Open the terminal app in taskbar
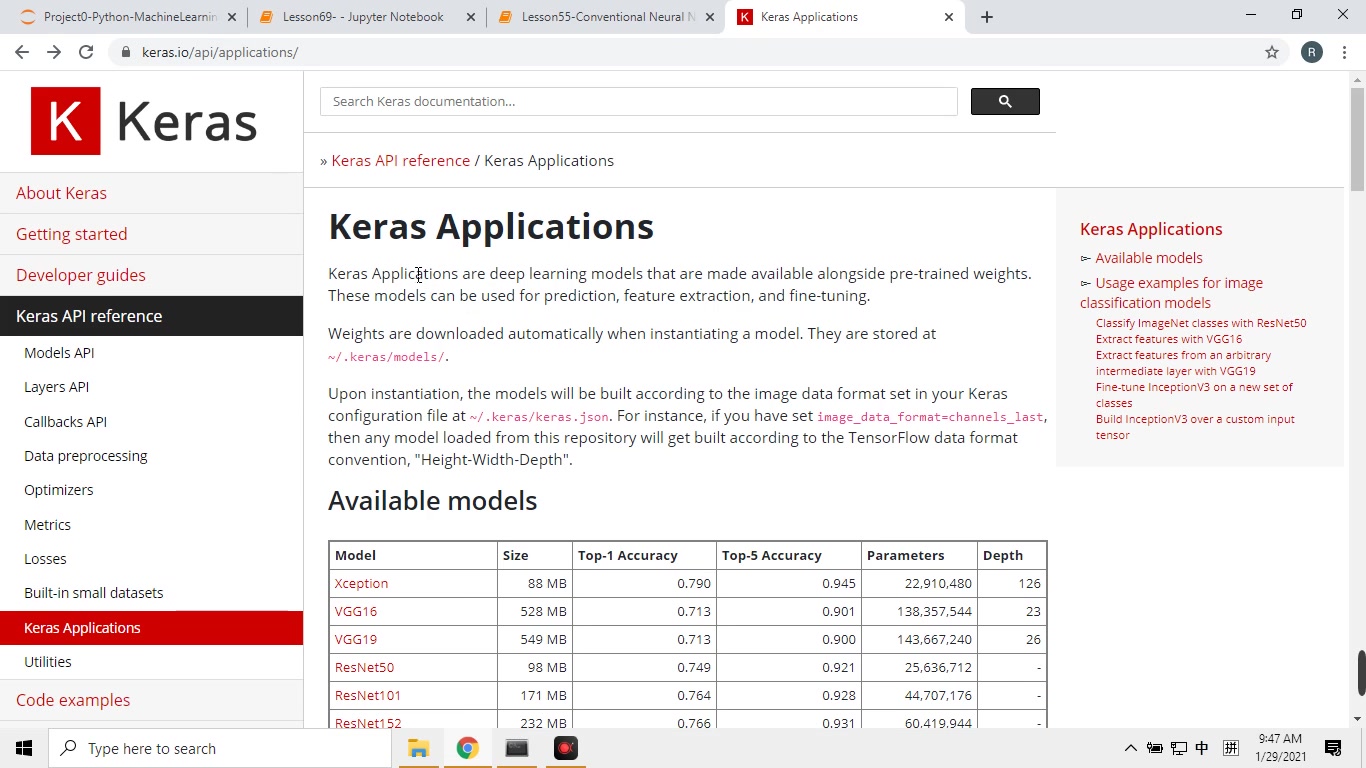This screenshot has height=768, width=1366. point(516,748)
